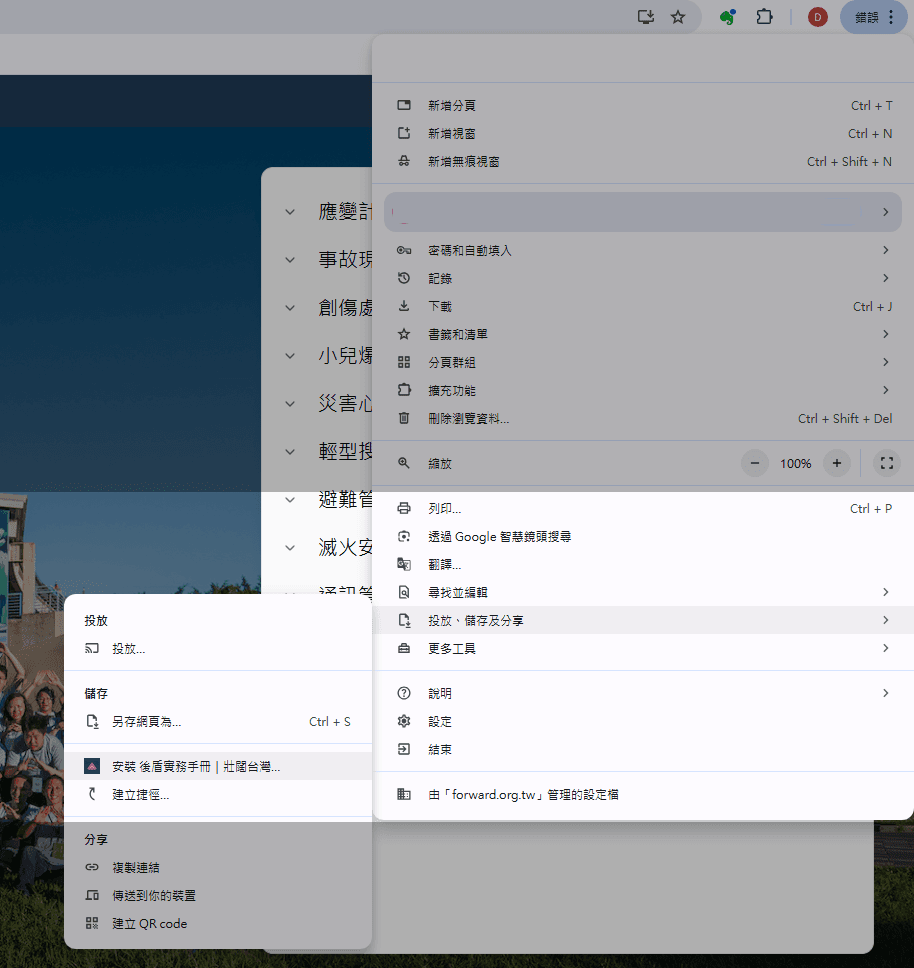Click the Evernote extension icon in the toolbar
Image resolution: width=914 pixels, height=968 pixels.
(726, 17)
